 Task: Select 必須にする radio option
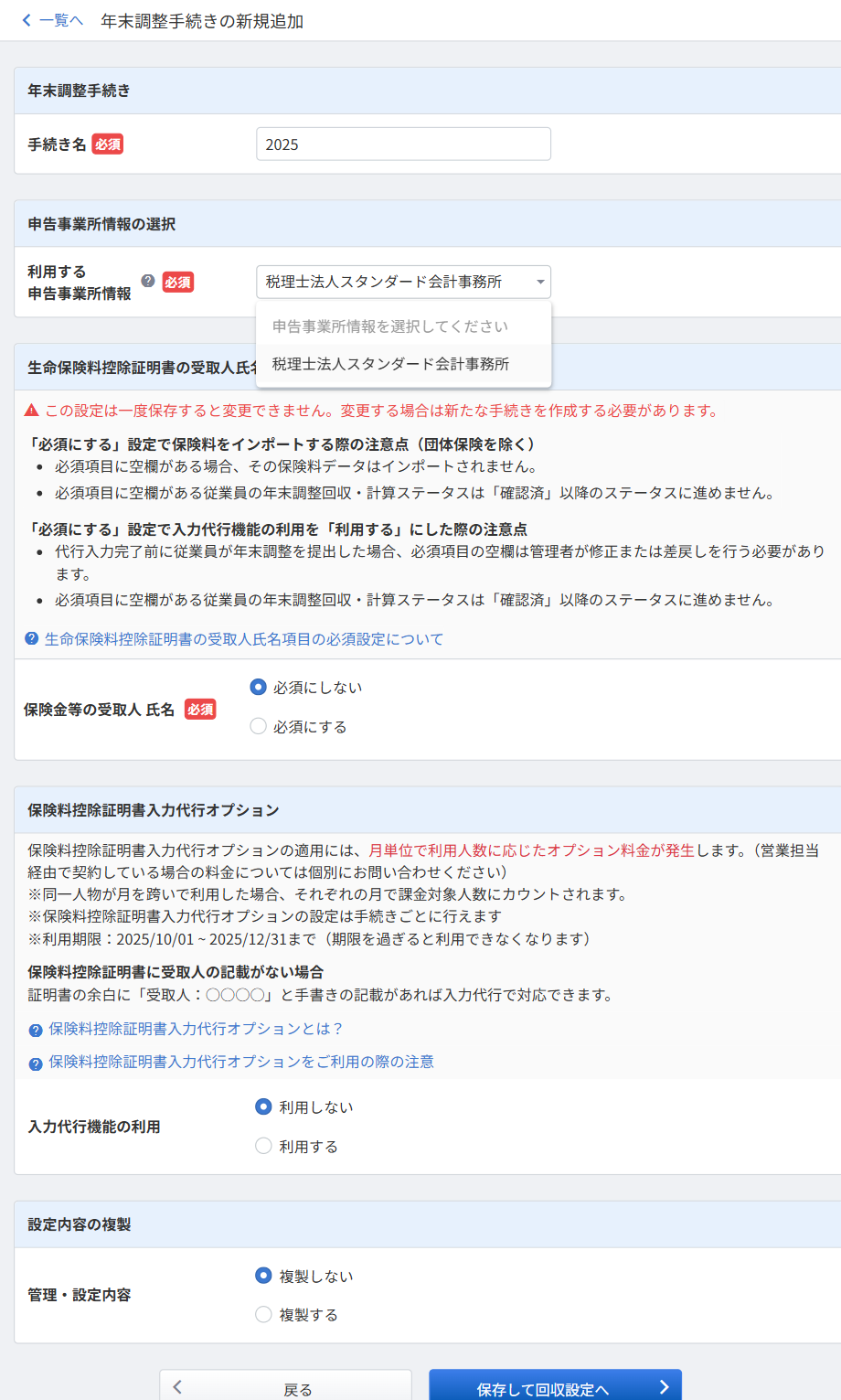tap(259, 726)
